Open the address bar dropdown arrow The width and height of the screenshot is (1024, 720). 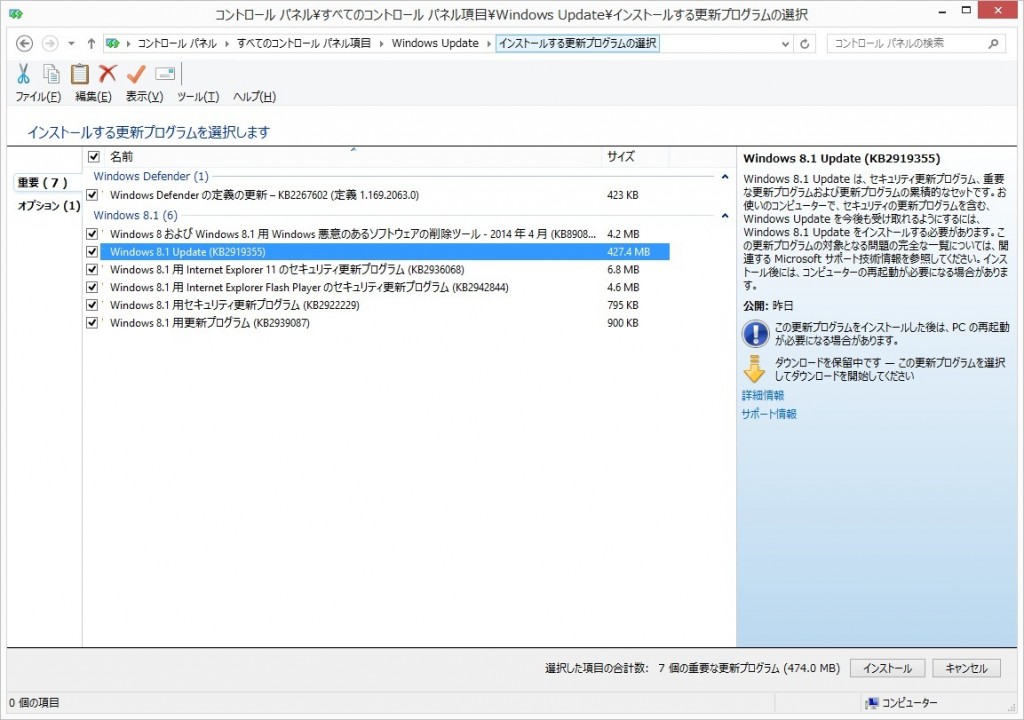click(x=783, y=43)
